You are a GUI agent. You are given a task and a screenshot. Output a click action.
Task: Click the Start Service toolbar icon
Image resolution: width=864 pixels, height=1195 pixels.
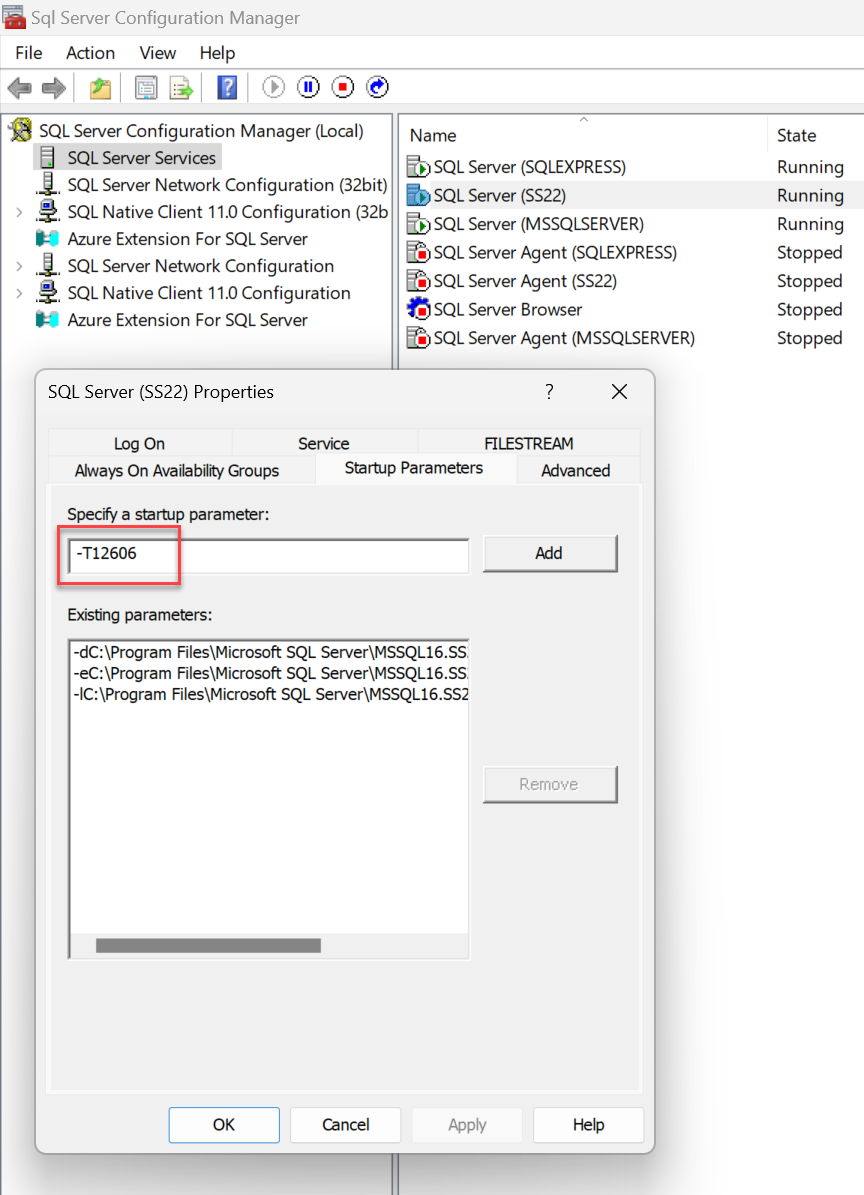(x=274, y=87)
